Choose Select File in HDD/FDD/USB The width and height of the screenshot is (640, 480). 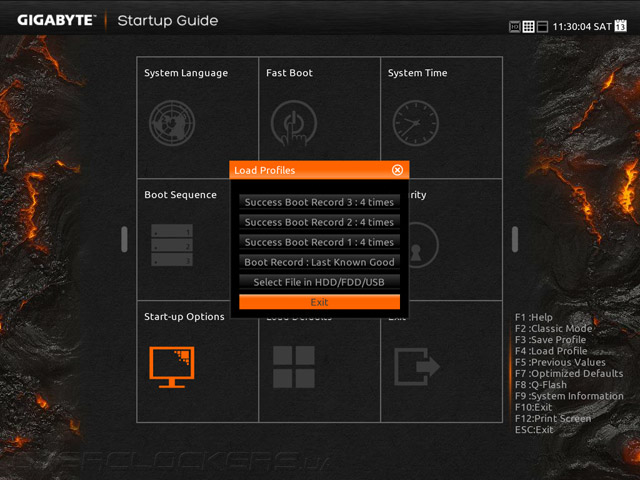point(319,282)
